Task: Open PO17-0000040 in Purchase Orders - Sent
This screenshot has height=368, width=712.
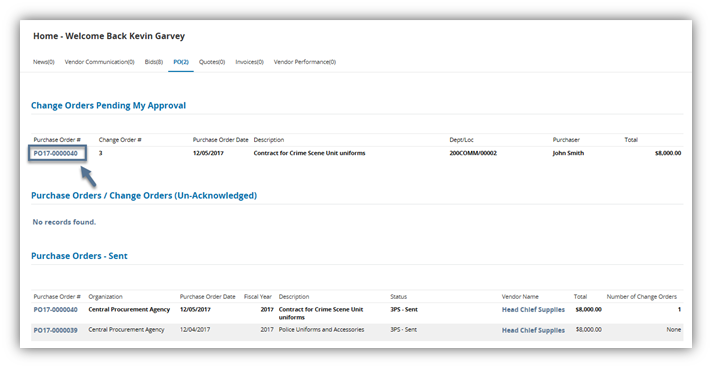Action: click(x=55, y=310)
